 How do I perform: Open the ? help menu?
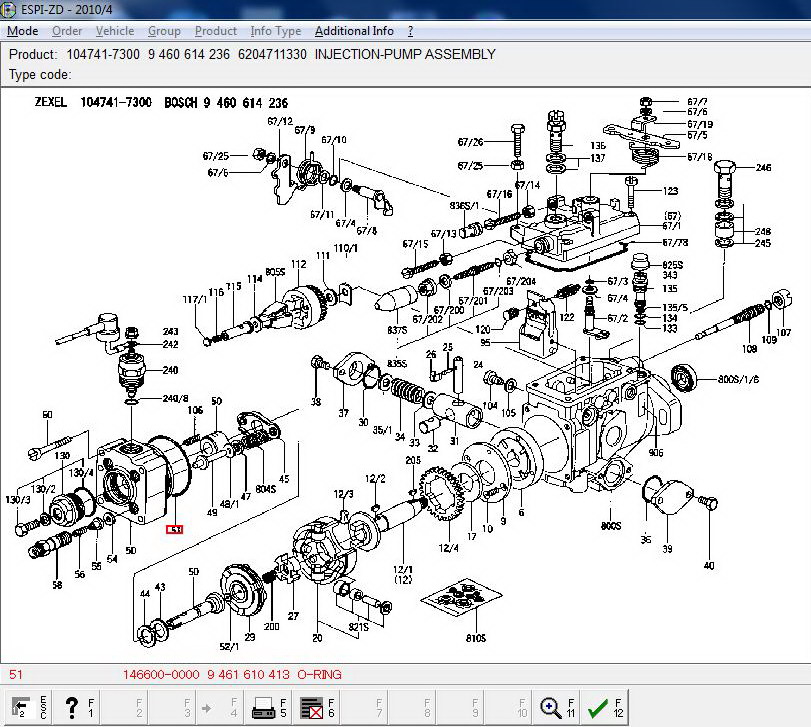[410, 31]
